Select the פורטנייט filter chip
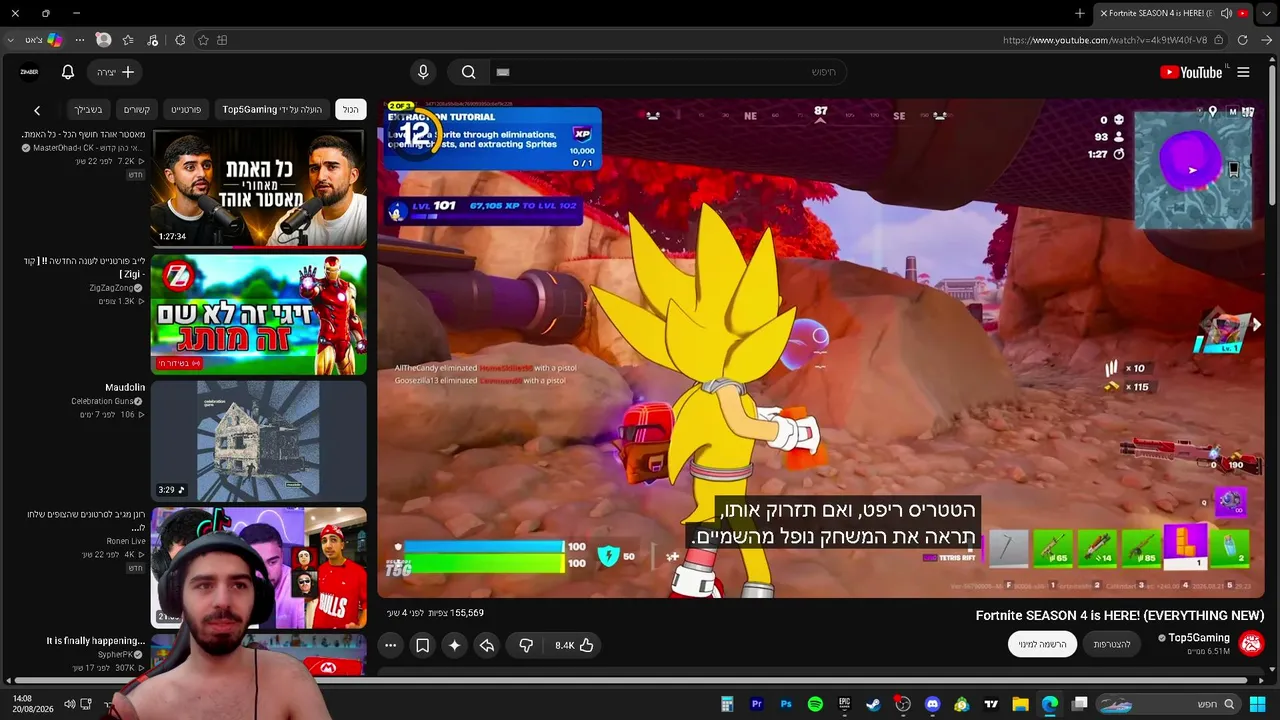This screenshot has width=1280, height=720. (186, 109)
